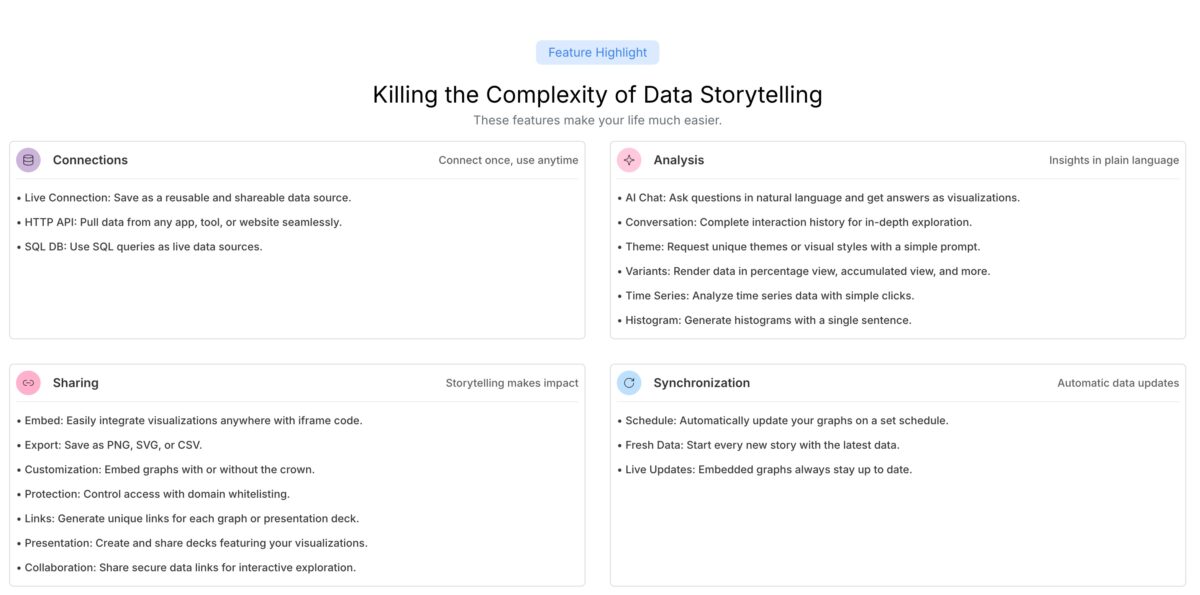Click the Sharing link icon
This screenshot has width=1200, height=595.
pos(29,383)
